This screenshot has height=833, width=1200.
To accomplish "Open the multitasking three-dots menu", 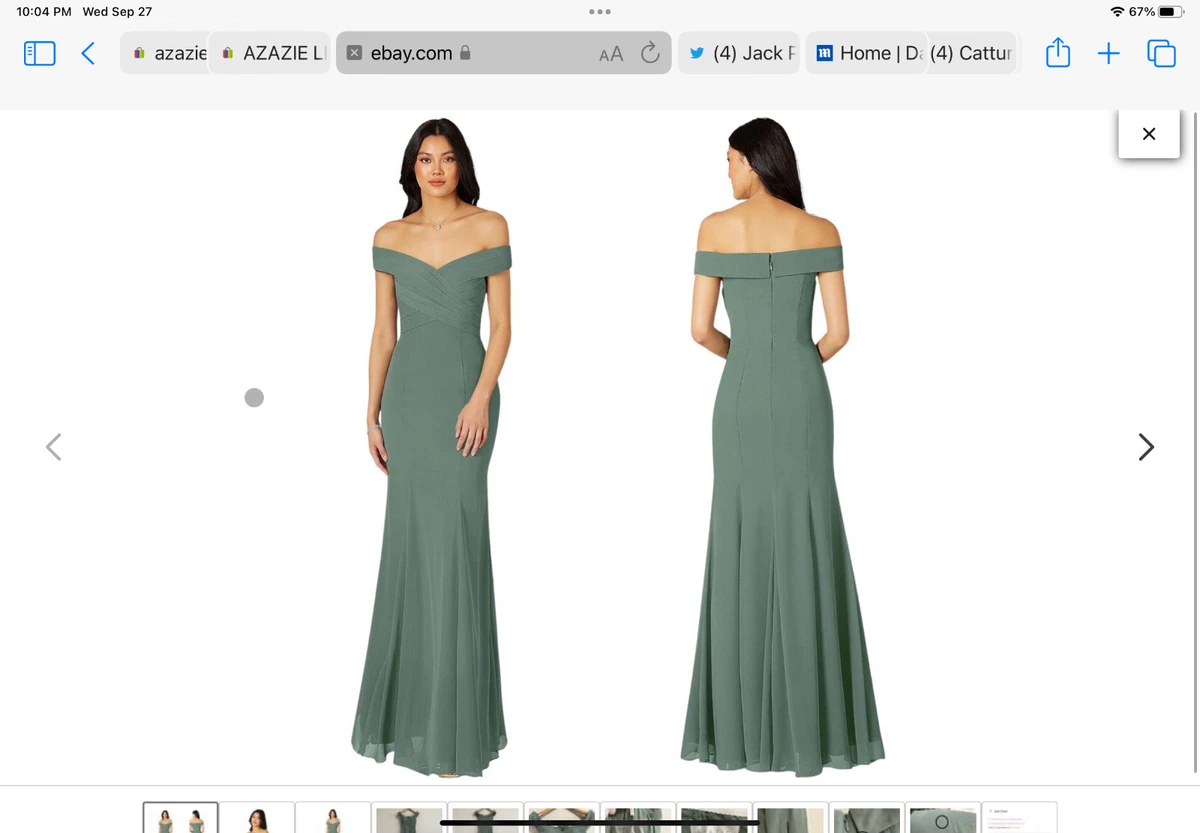I will click(600, 12).
